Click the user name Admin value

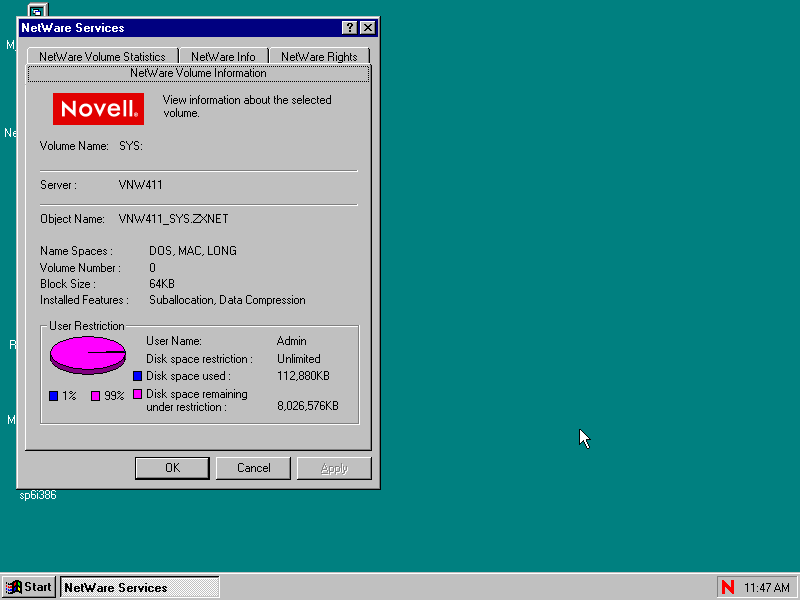pyautogui.click(x=291, y=341)
